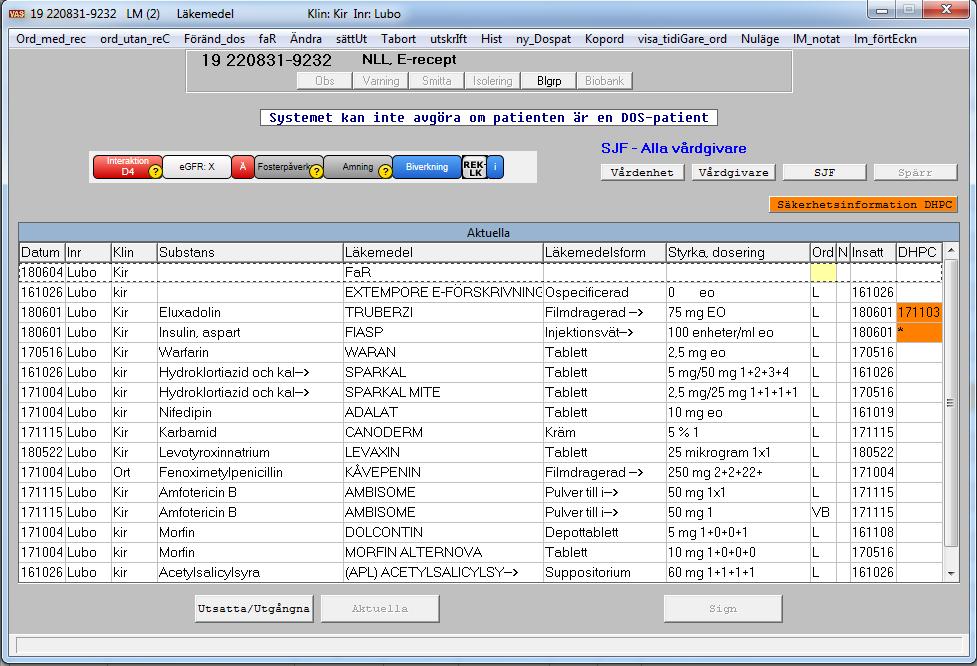The width and height of the screenshot is (977, 666).
Task: Click the status message field at bottom
Action: [x=488, y=645]
